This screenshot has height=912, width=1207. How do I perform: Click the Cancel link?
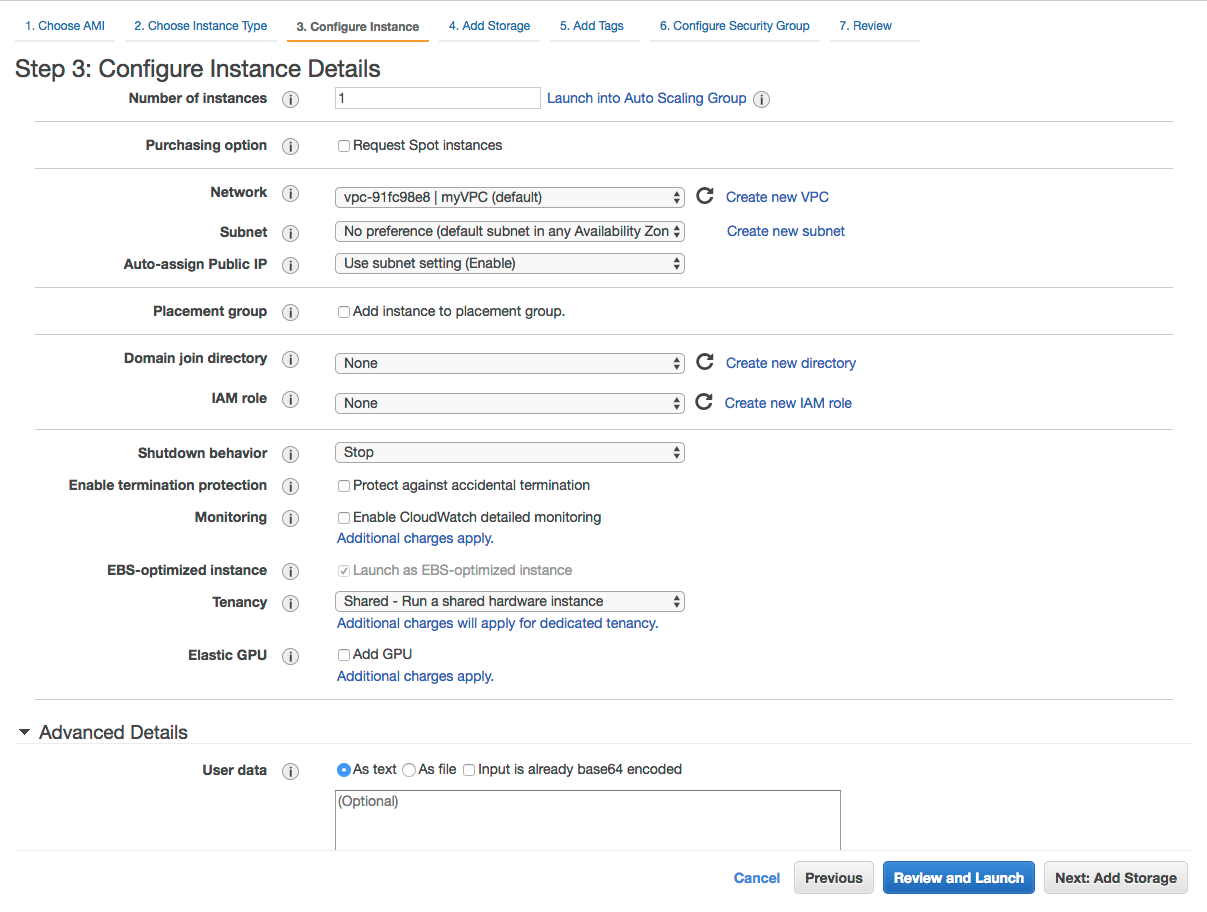[x=757, y=878]
